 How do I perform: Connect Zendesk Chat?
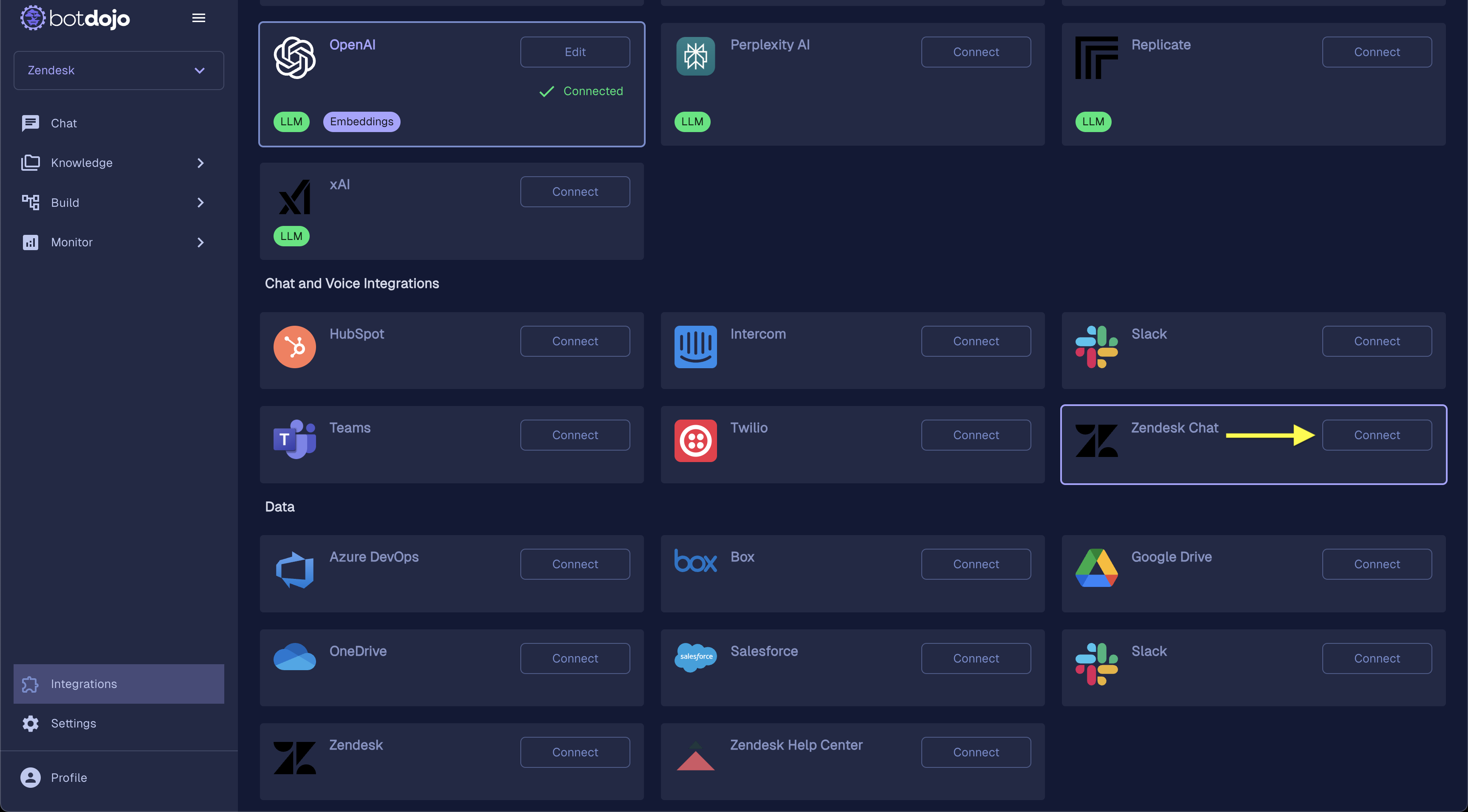pos(1377,435)
